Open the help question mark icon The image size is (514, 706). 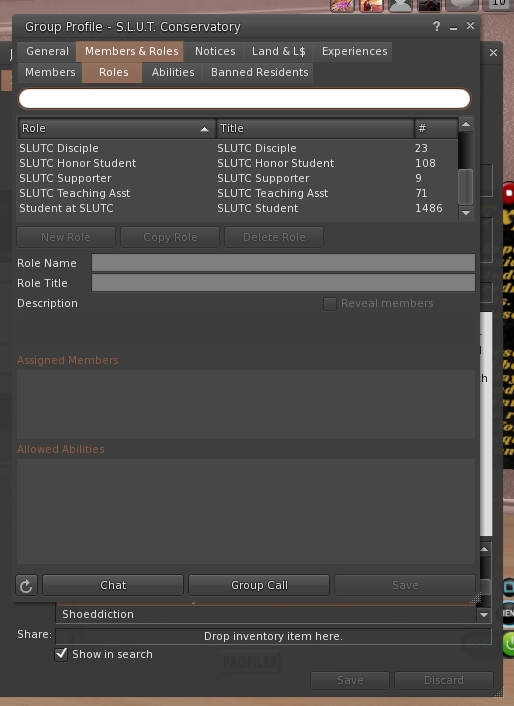click(436, 26)
